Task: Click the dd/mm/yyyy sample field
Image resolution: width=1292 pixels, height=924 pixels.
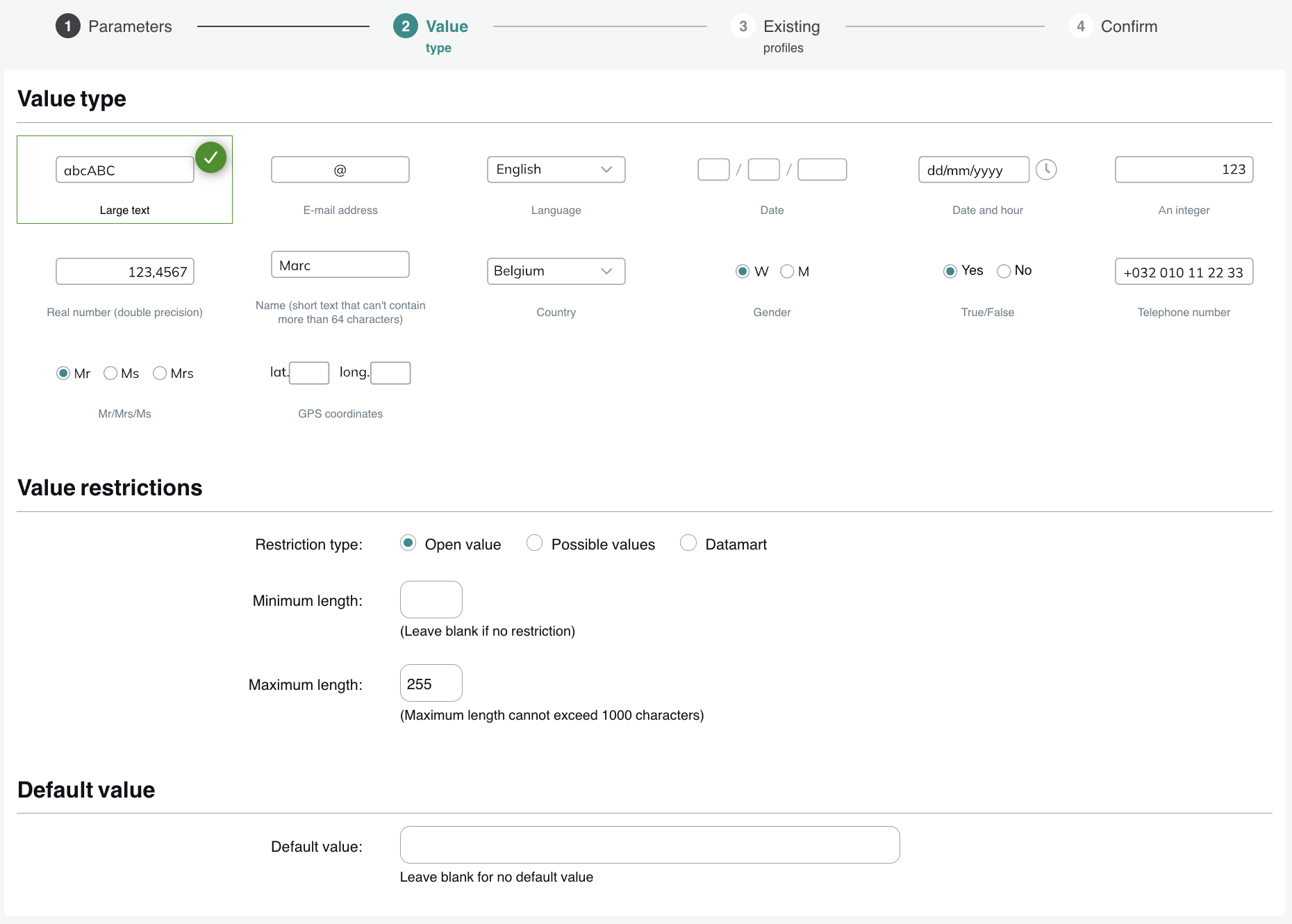Action: 974,170
